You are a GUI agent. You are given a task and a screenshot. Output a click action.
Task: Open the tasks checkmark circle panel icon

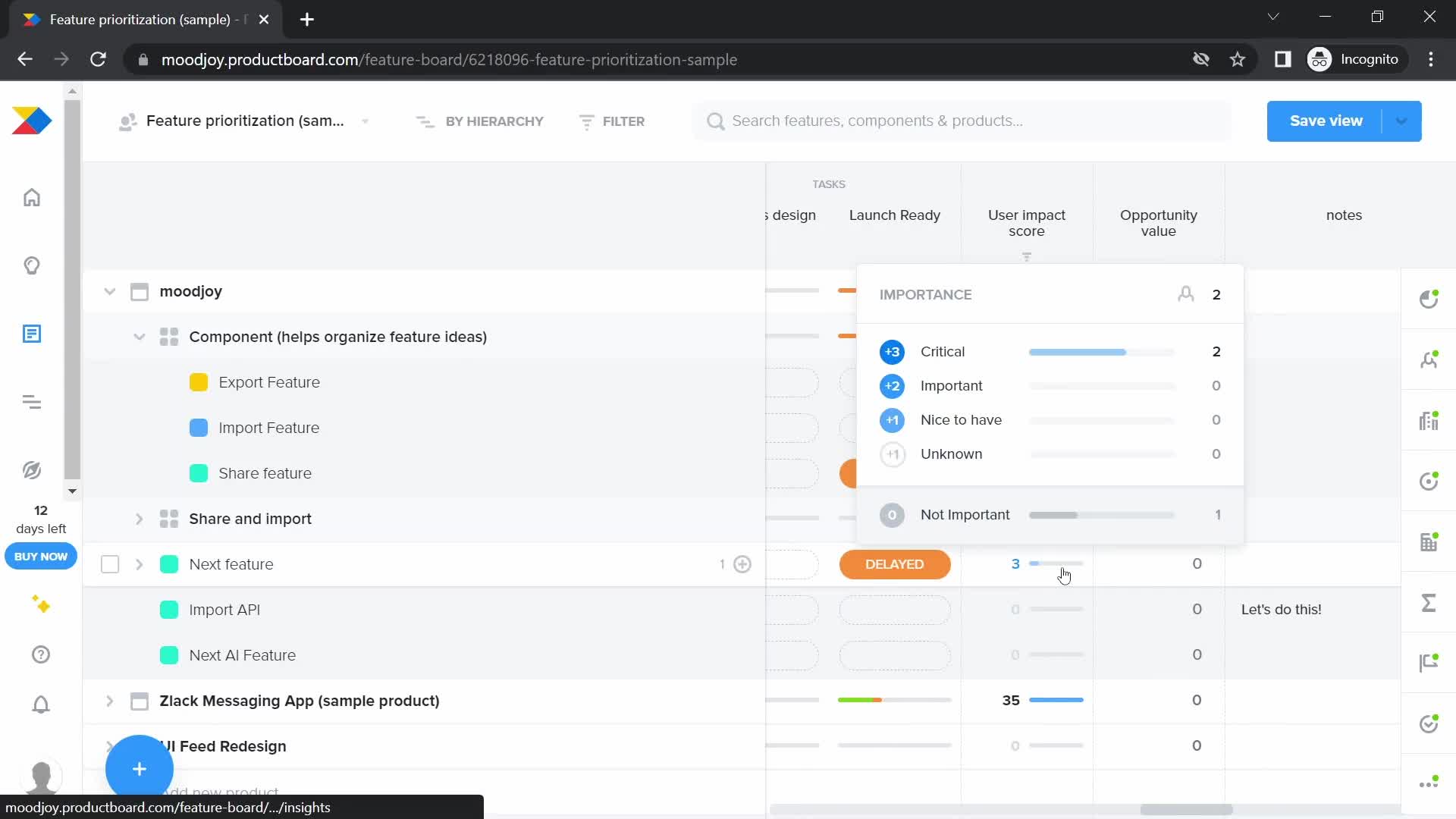1429,723
